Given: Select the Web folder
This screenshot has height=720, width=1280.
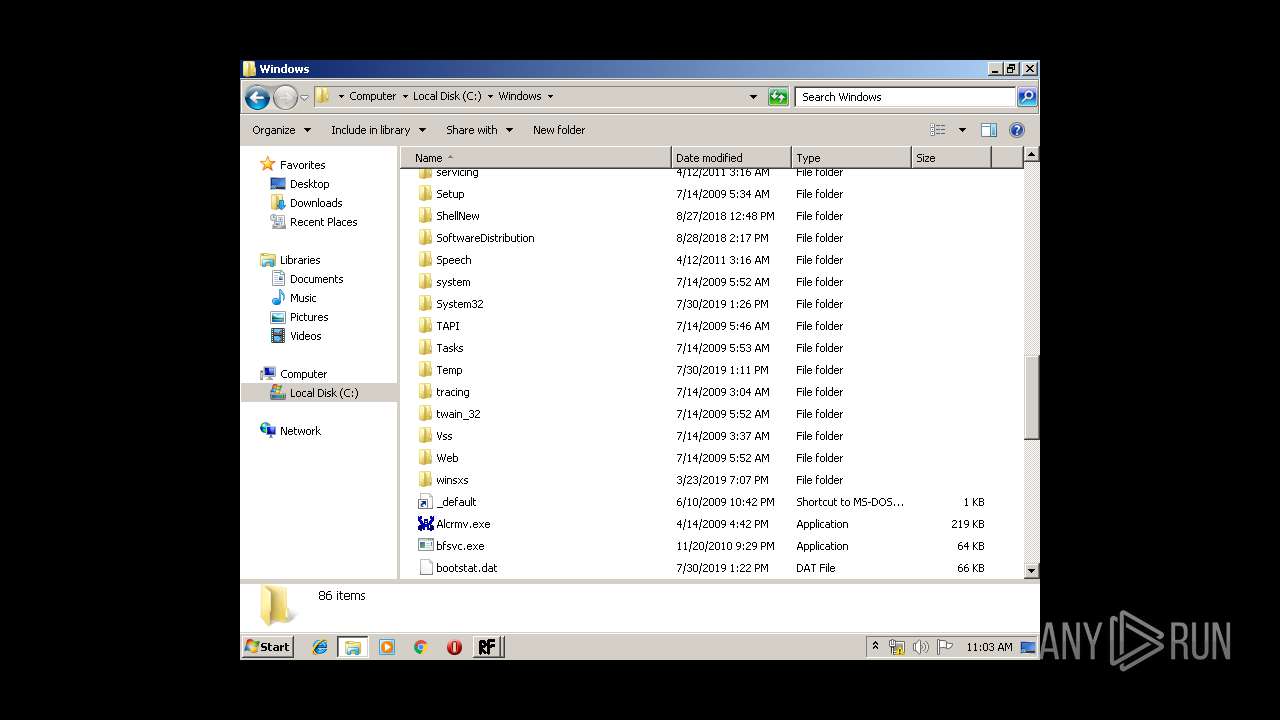Looking at the screenshot, I should 447,458.
